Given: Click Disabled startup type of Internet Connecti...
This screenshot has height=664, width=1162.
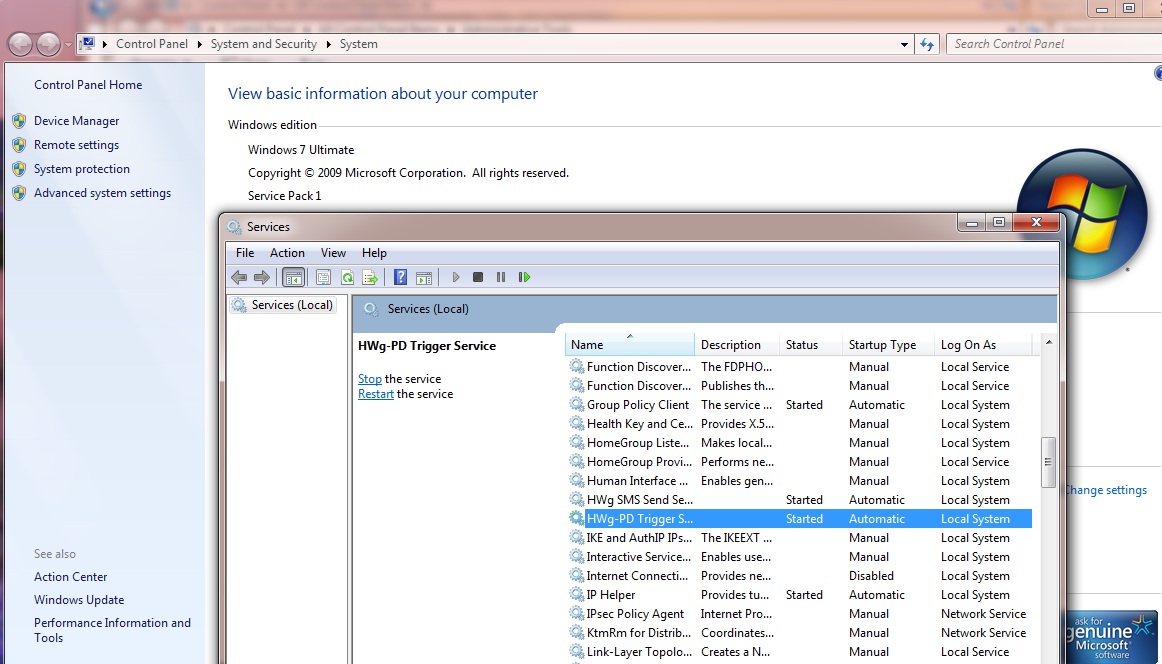Looking at the screenshot, I should click(x=872, y=576).
